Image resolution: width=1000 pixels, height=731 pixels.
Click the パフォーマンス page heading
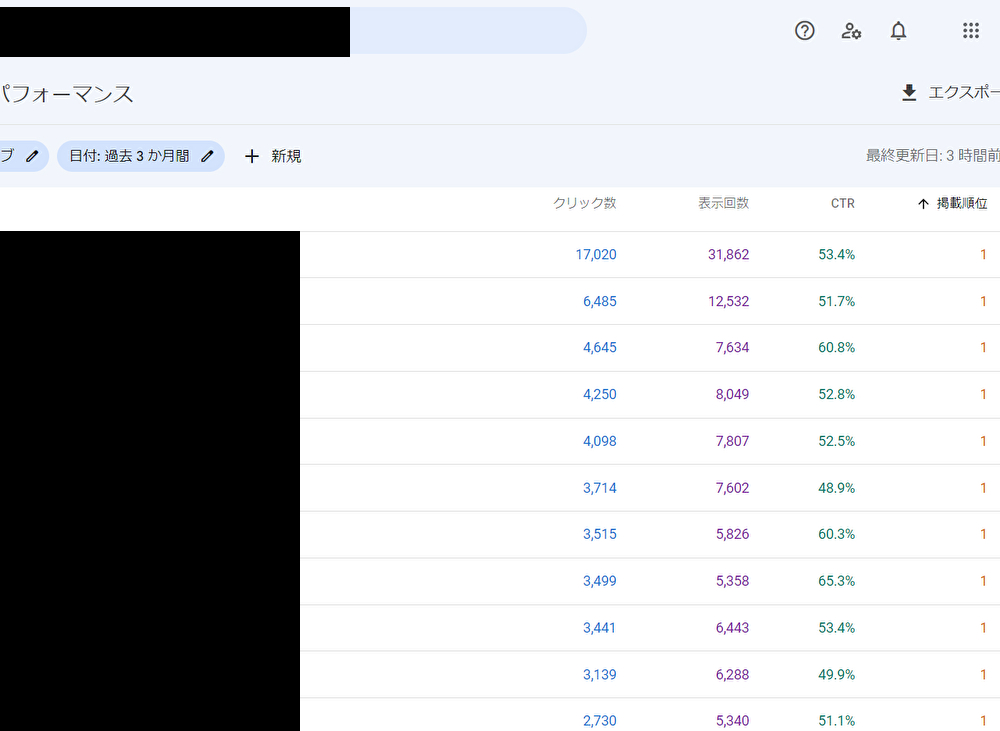(x=65, y=93)
